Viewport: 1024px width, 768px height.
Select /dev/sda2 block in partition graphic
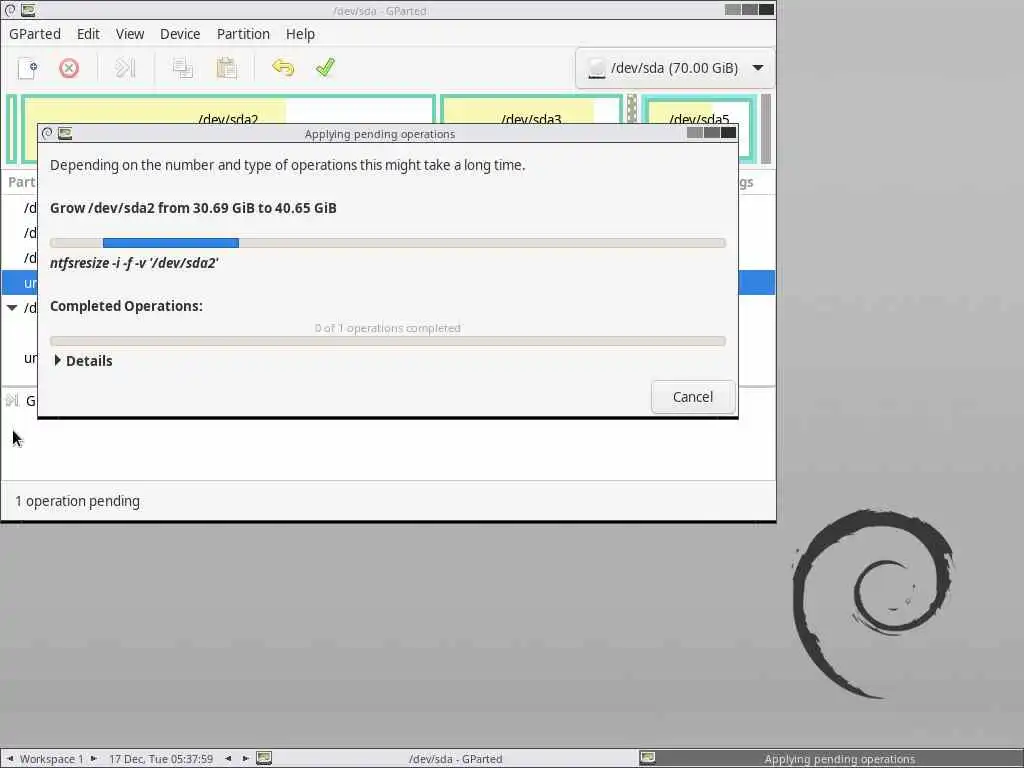228,110
